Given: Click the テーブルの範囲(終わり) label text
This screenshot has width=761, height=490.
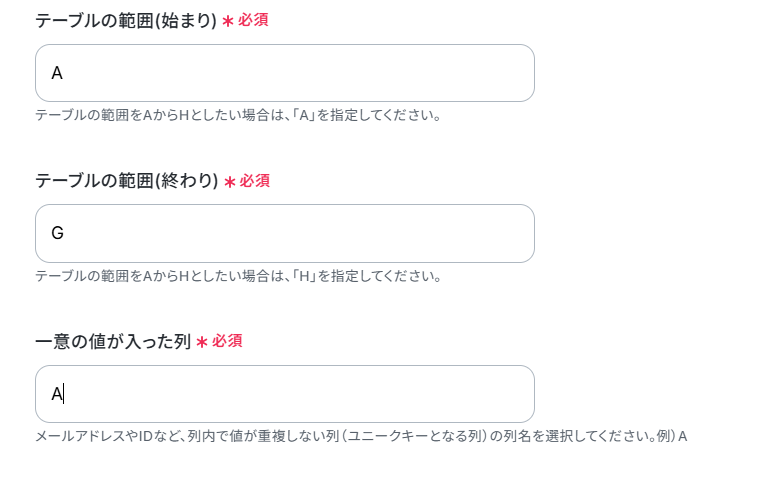Looking at the screenshot, I should click(127, 180).
